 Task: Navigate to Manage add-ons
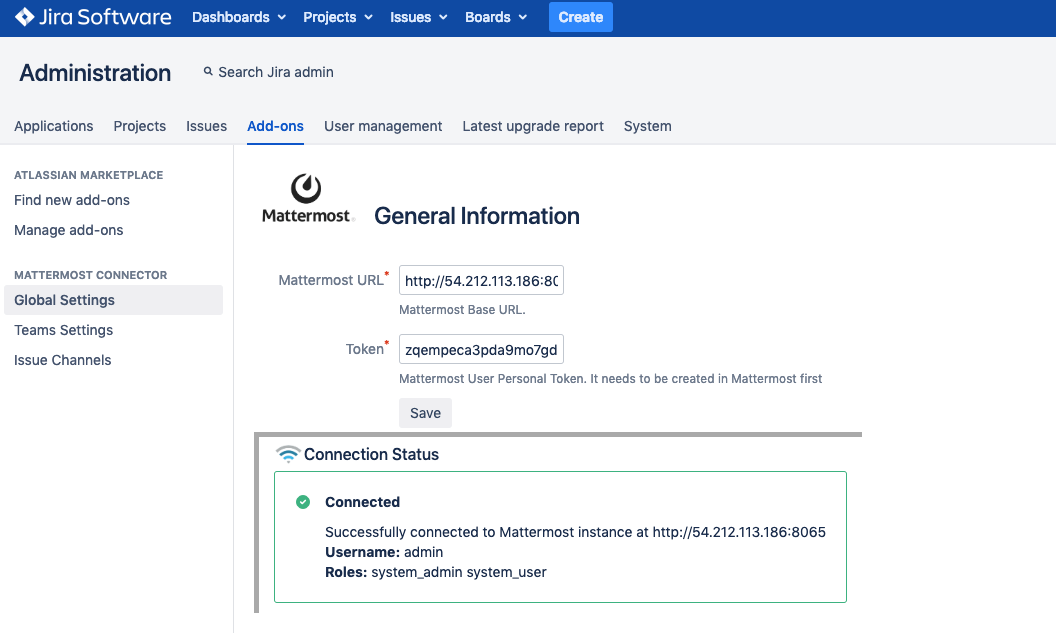pos(69,230)
